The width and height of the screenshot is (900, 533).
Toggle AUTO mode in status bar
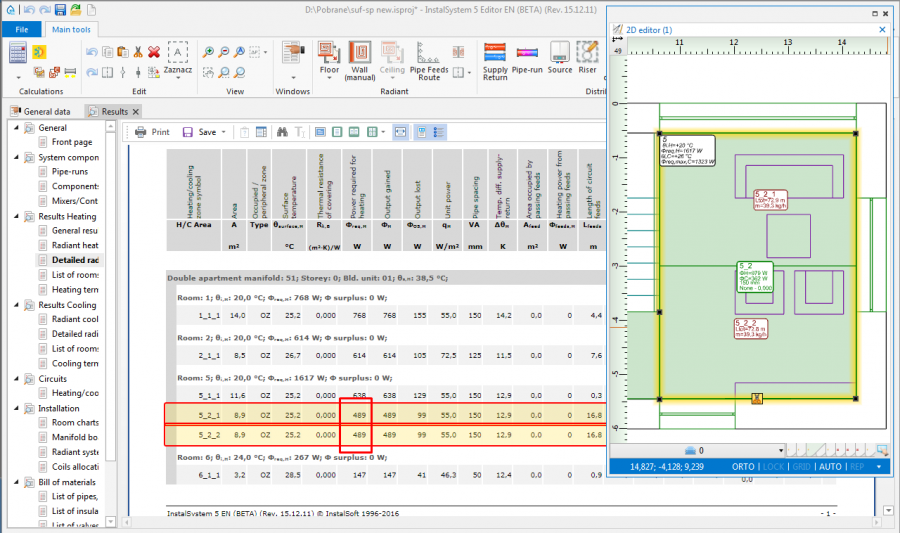pos(830,467)
